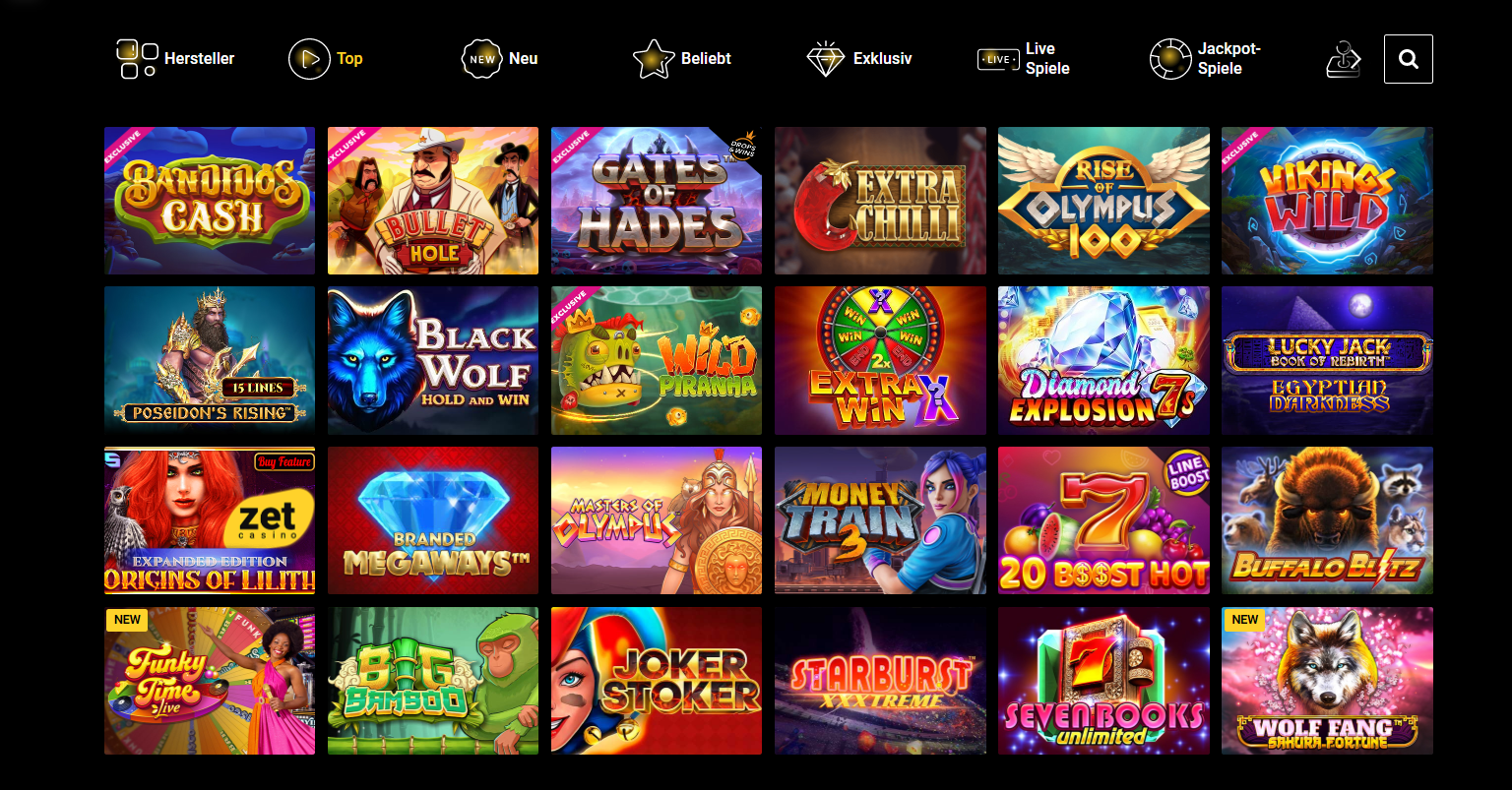Image resolution: width=1512 pixels, height=790 pixels.
Task: Play the Money Train 3 slot
Action: 880,520
